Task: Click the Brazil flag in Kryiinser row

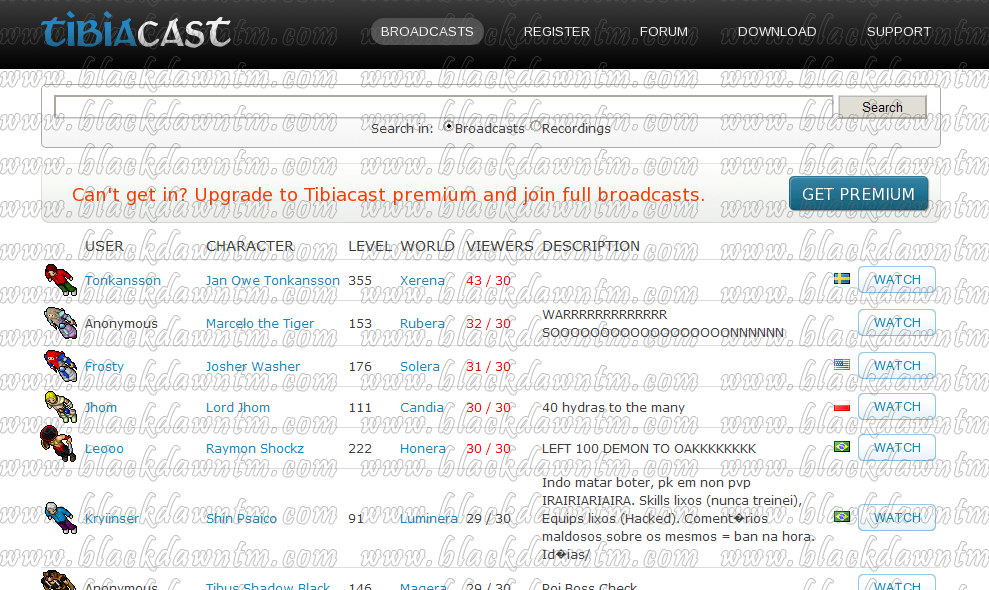Action: point(841,517)
